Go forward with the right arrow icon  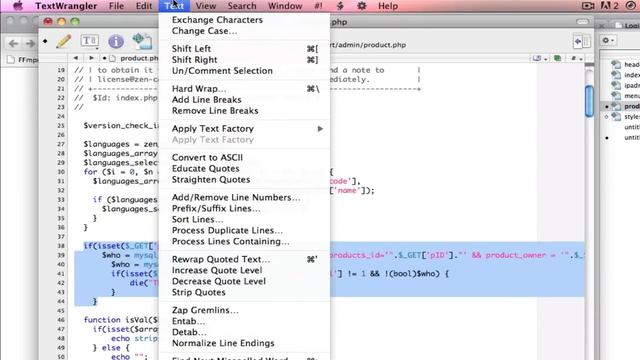(x=31, y=43)
